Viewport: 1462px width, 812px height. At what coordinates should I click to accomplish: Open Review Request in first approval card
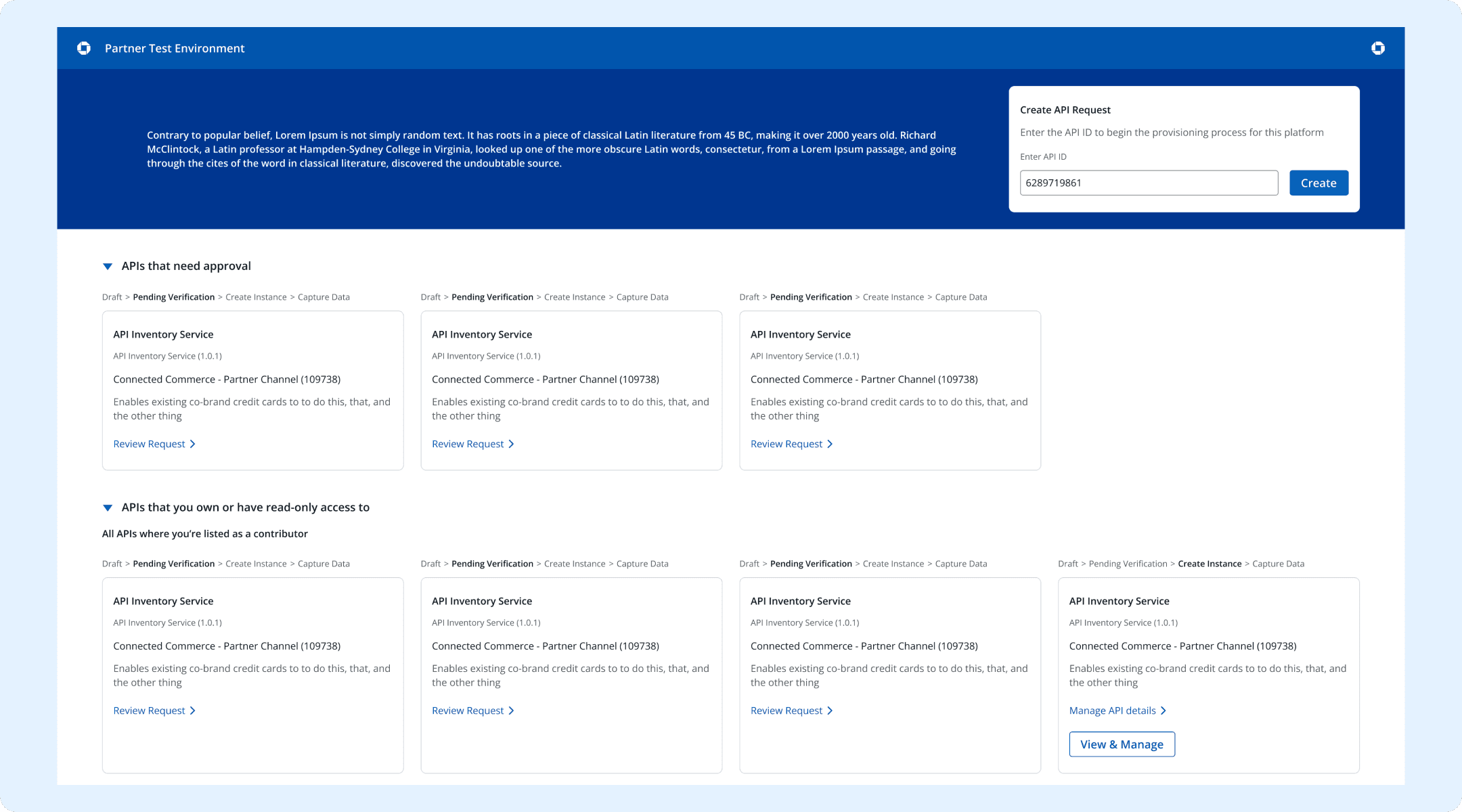coord(149,444)
